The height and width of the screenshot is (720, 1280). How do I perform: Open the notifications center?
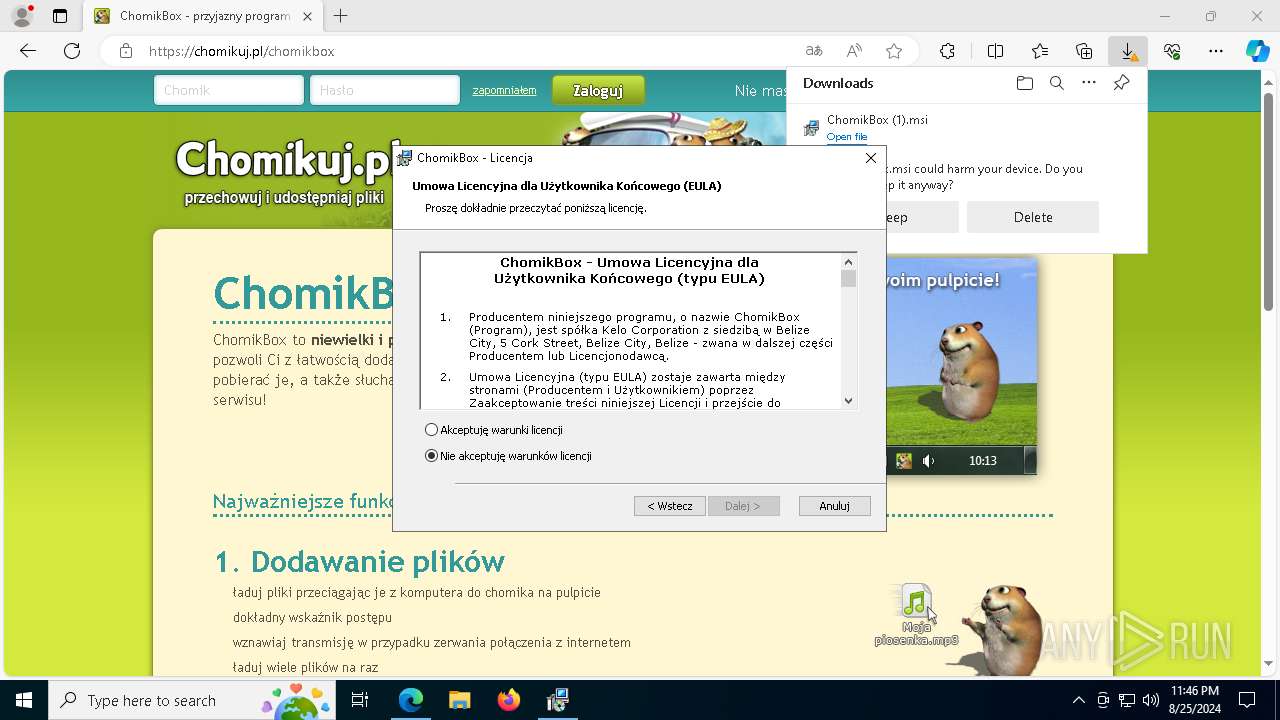click(x=1247, y=700)
